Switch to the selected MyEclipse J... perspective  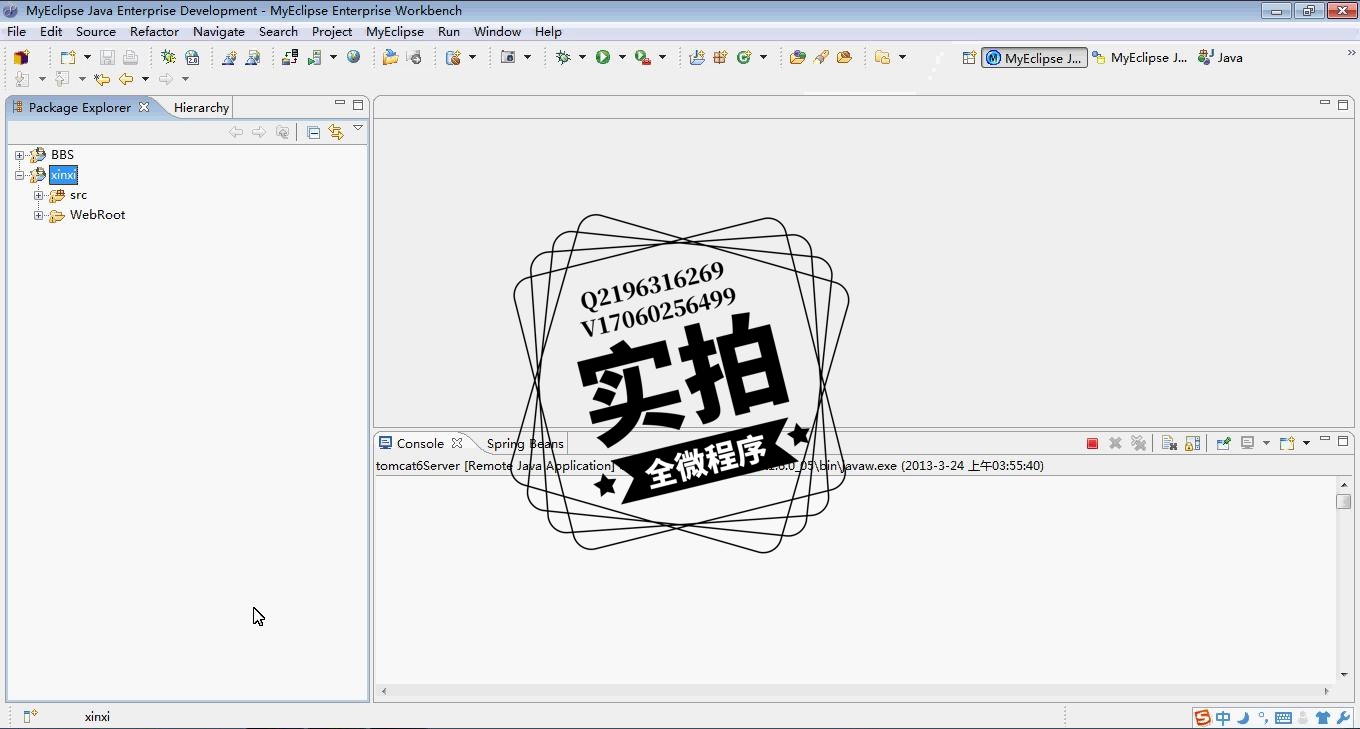1034,58
